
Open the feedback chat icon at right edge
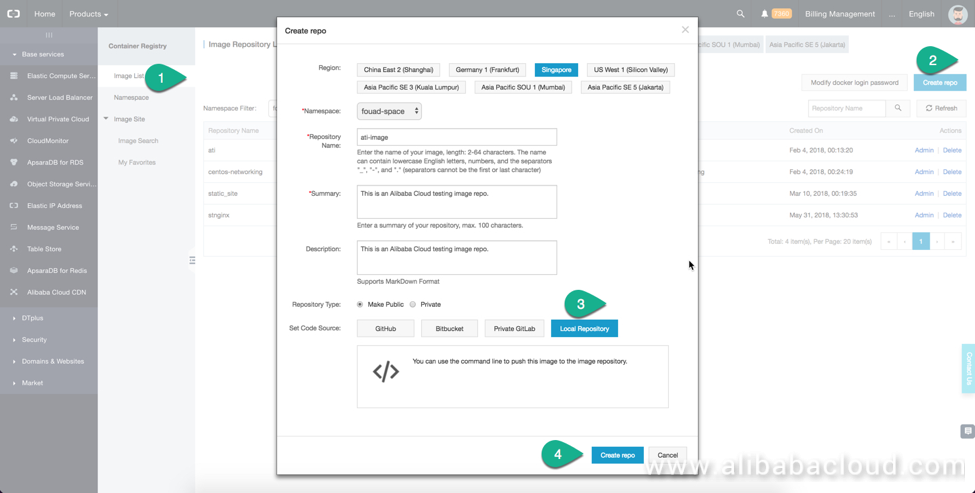coord(967,431)
